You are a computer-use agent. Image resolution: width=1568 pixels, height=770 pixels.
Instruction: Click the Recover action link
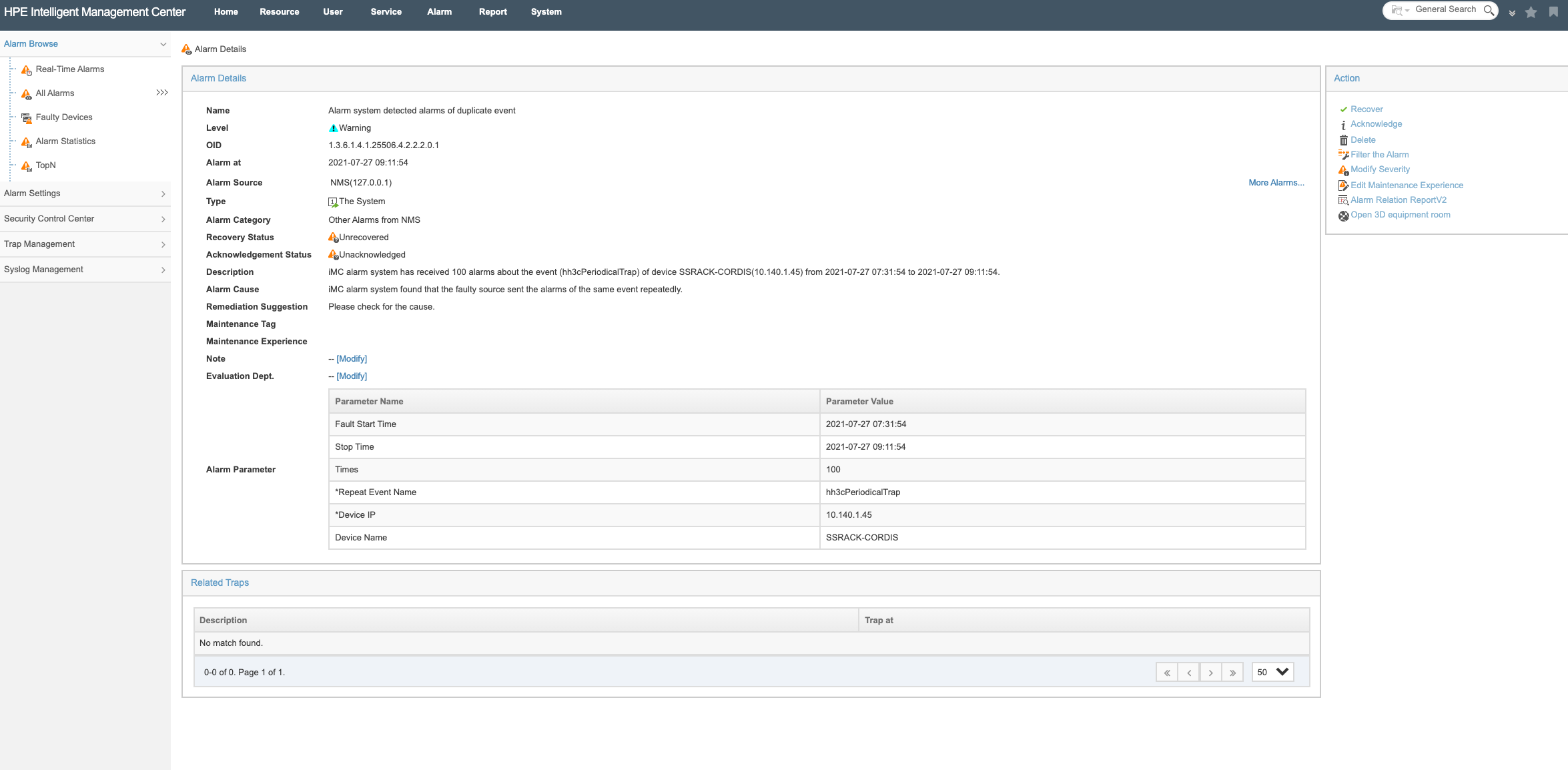pos(1366,109)
